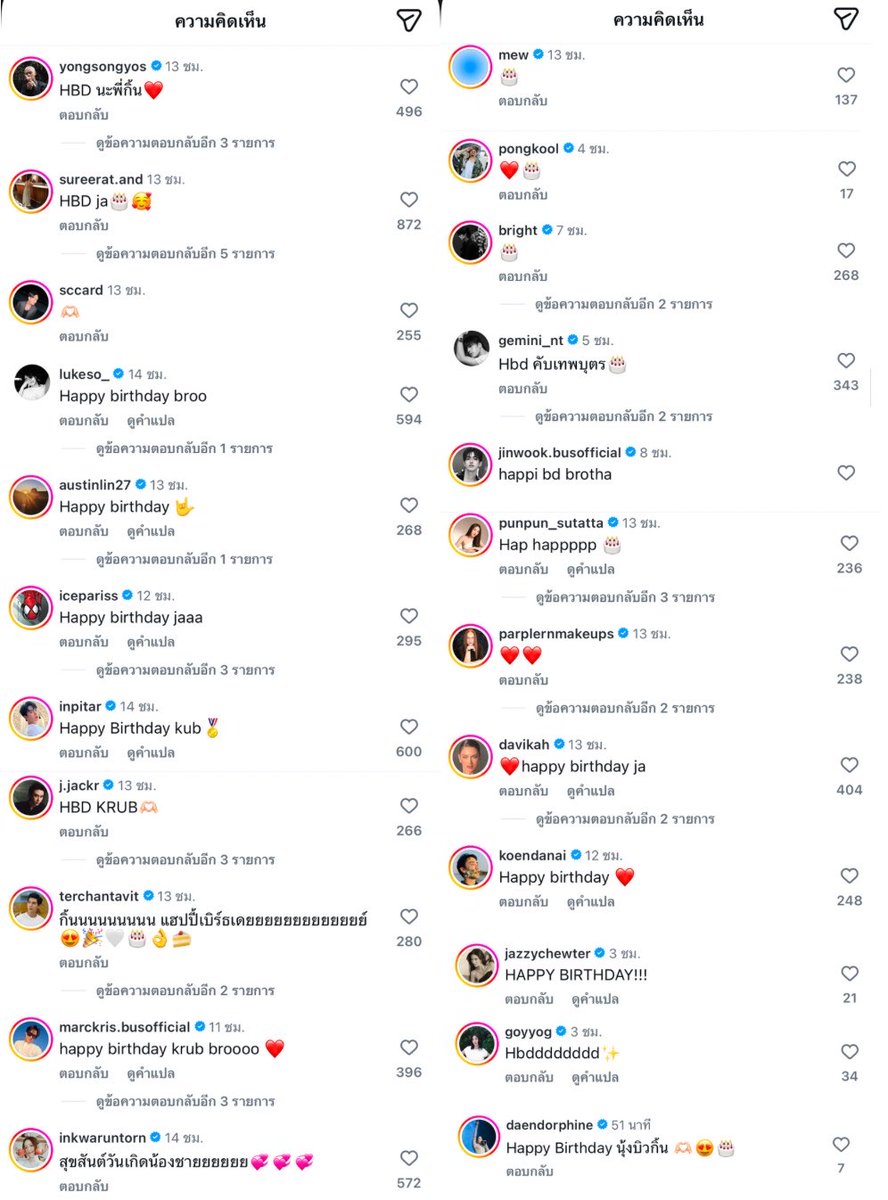The width and height of the screenshot is (888, 1200).
Task: Open bright's profile picture
Action: point(470,241)
